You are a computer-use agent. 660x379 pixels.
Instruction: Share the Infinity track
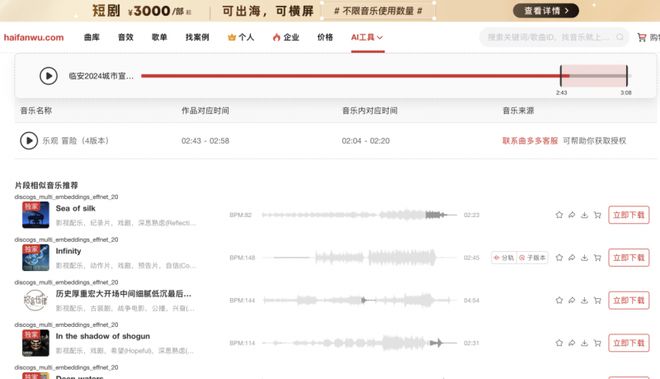(x=572, y=257)
